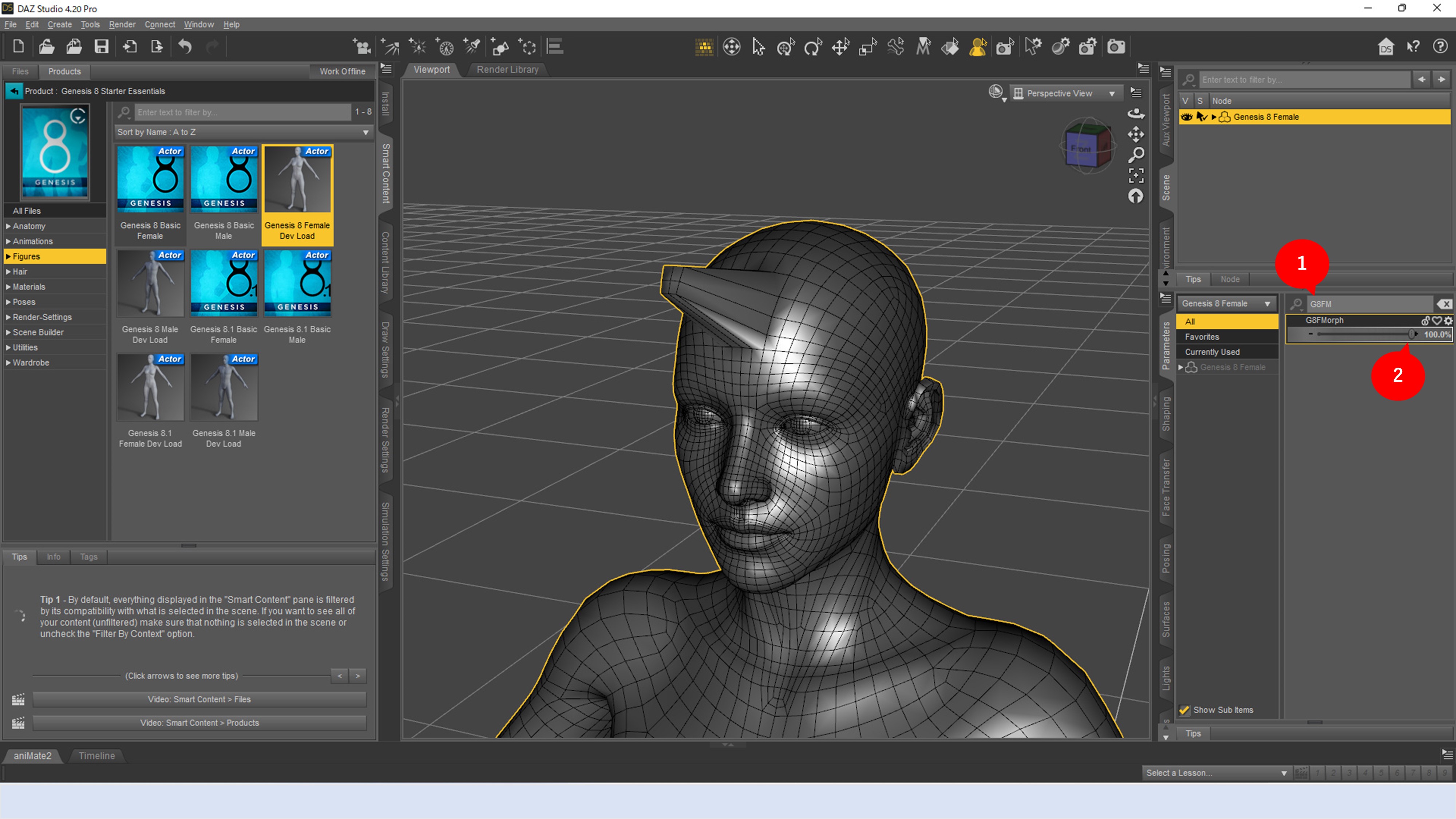Open the Render menu
This screenshot has width=1456, height=819.
click(122, 24)
